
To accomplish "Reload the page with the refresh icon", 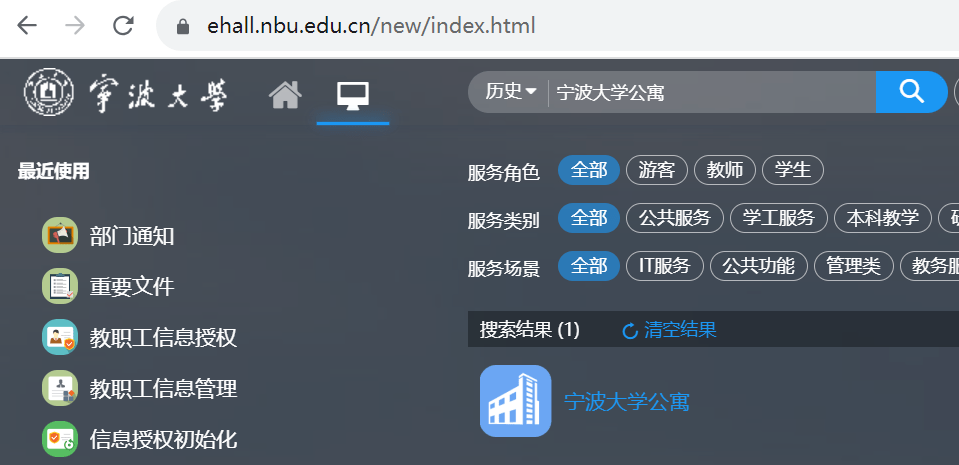I will coord(124,26).
